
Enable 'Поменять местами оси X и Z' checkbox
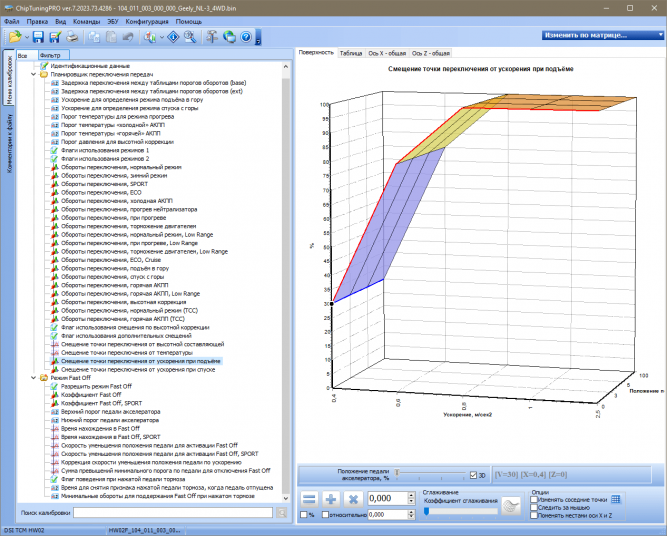click(x=534, y=515)
